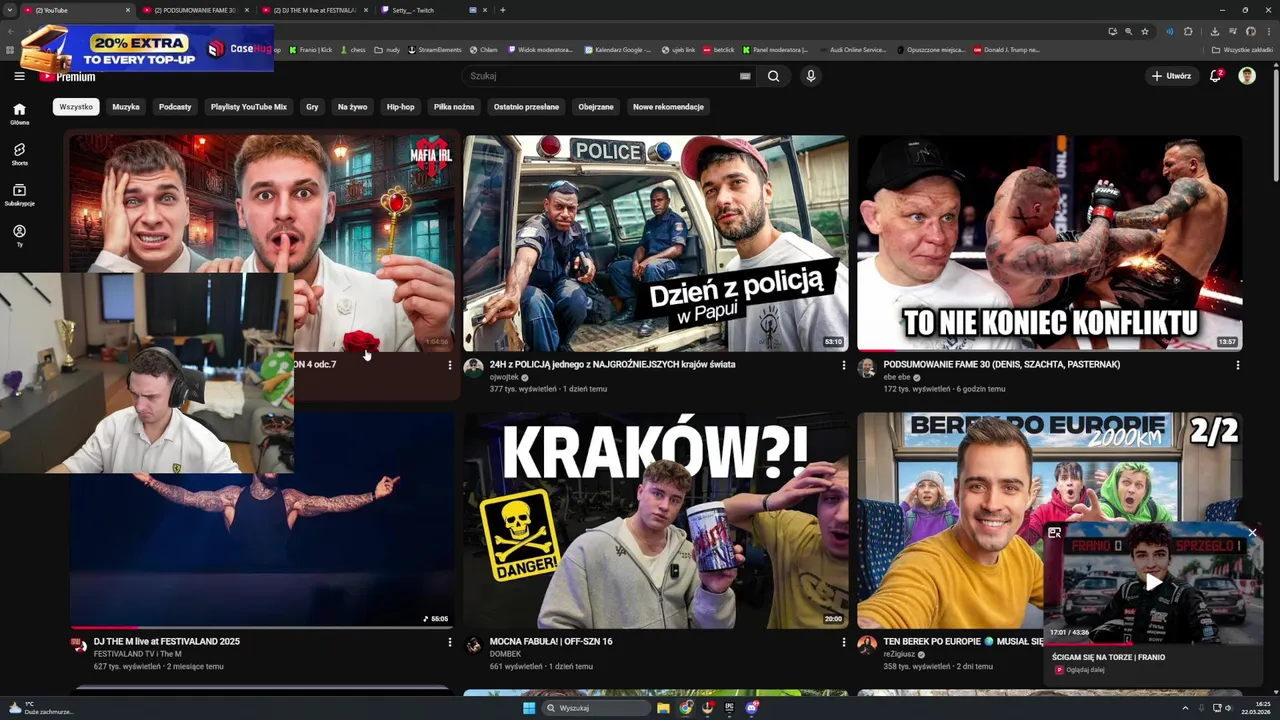Open options menu for 24H z POLICJĄ video
This screenshot has width=1280, height=720.
843,366
